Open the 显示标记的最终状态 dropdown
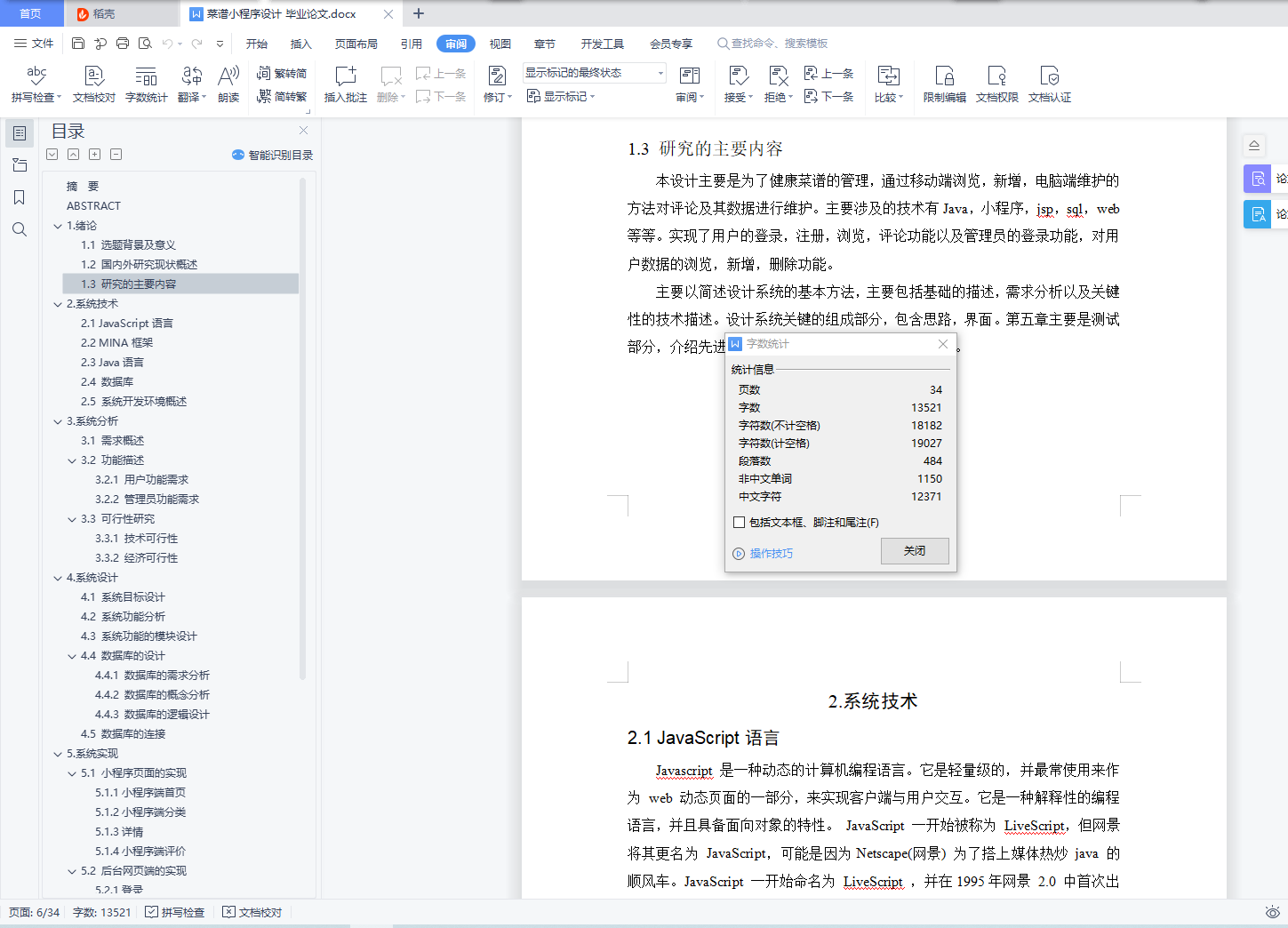Screen dimensions: 1288x928 click(x=595, y=73)
